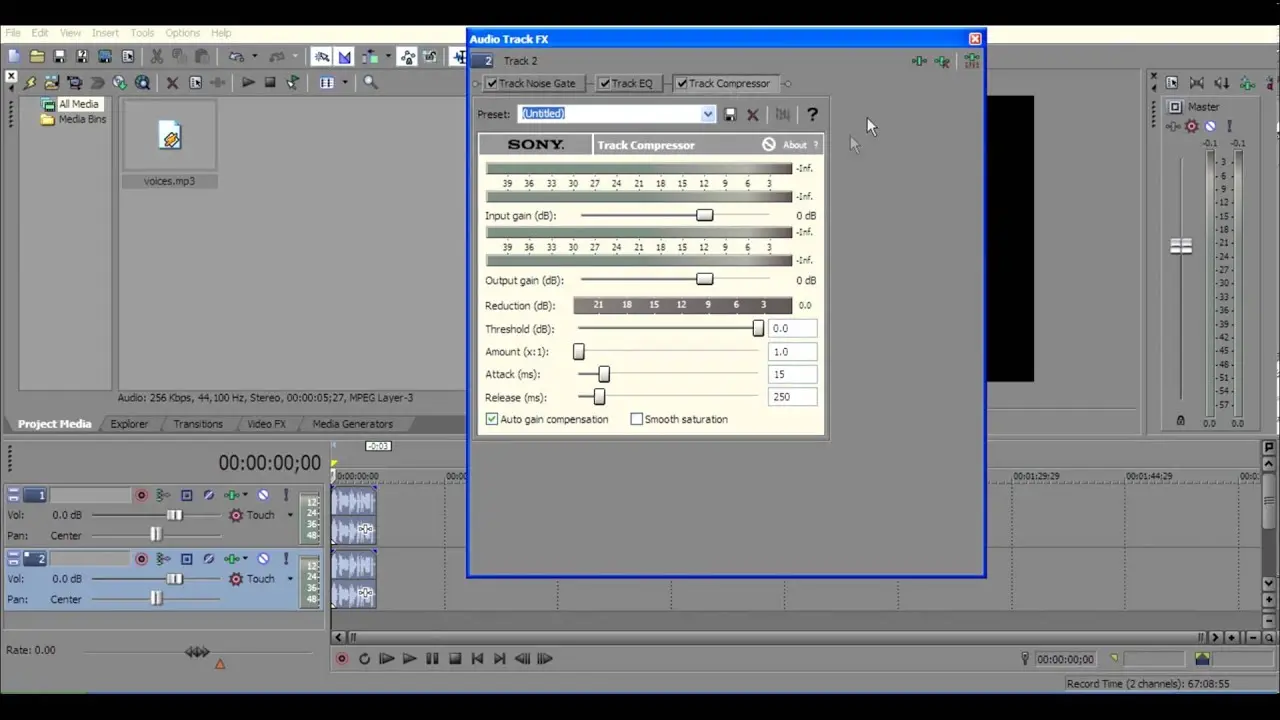Screen dimensions: 1280x720
Task: Delete the preset with the X icon
Action: 753,115
